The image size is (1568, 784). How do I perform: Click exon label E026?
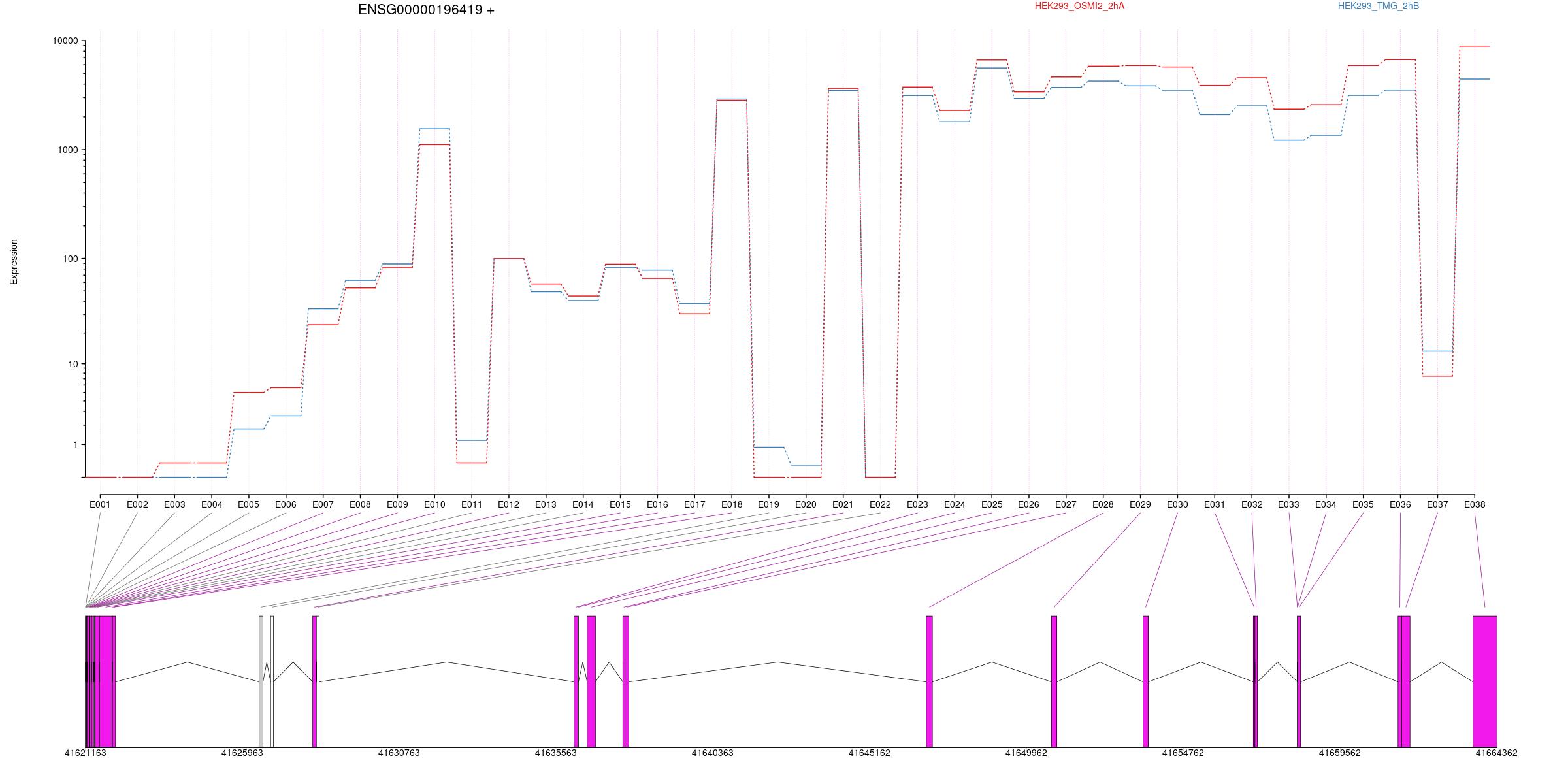click(x=1028, y=504)
